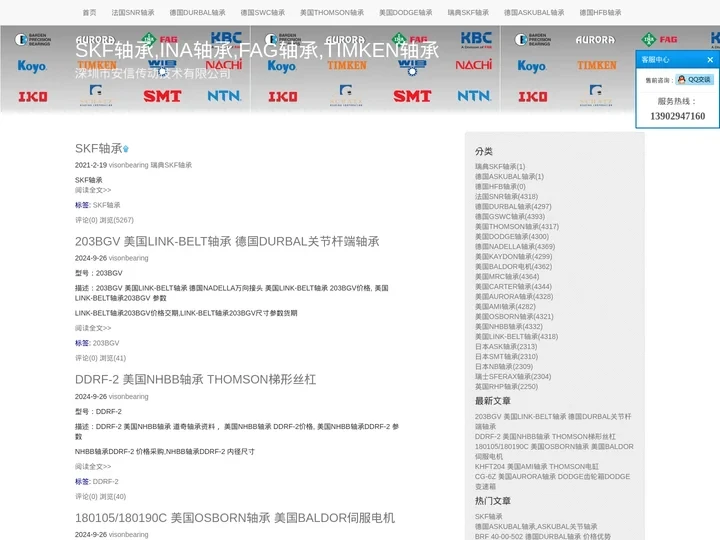Click the 评论(0) 浏览(41) text under 203BGV post
This screenshot has height=540, width=720.
pyautogui.click(x=101, y=358)
